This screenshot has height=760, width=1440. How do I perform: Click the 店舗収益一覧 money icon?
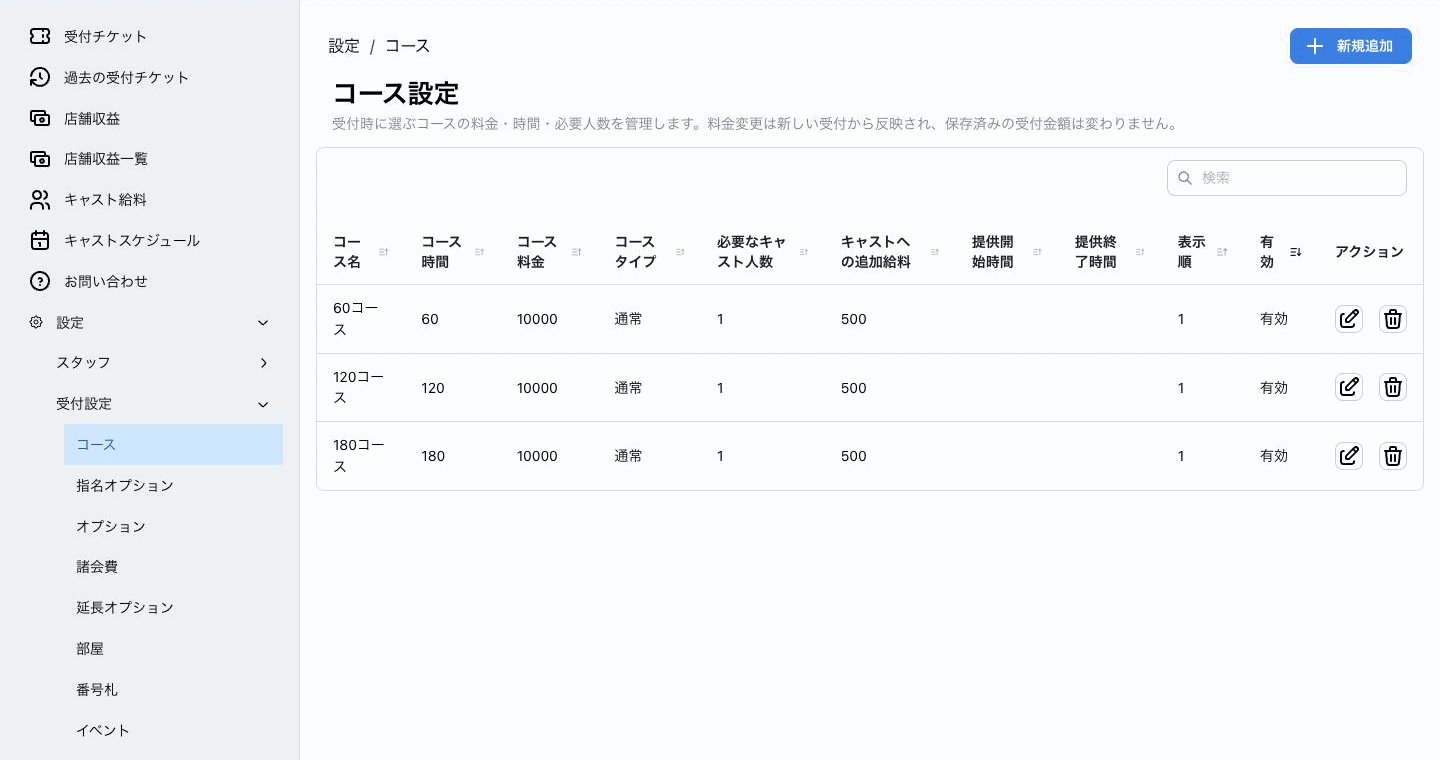pos(39,159)
